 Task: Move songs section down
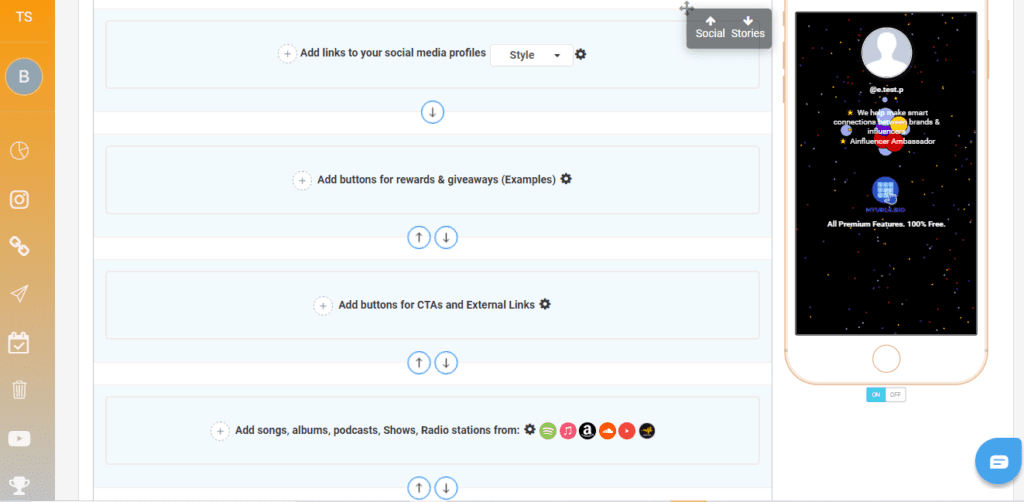(x=446, y=488)
